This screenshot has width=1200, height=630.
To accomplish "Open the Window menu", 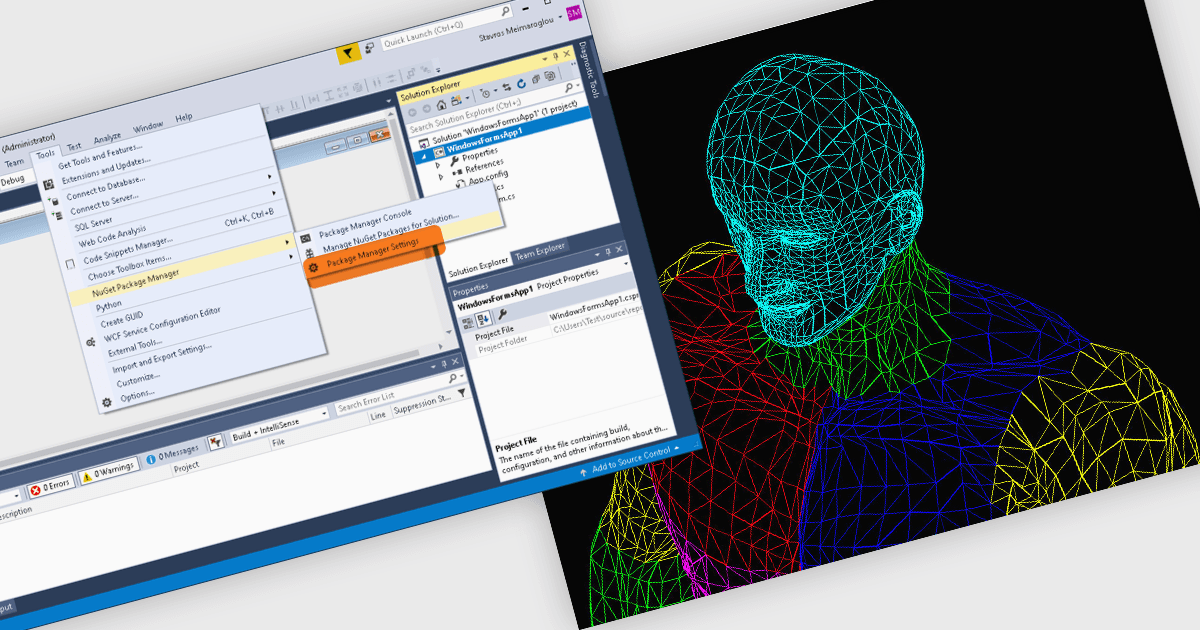I will click(x=148, y=126).
